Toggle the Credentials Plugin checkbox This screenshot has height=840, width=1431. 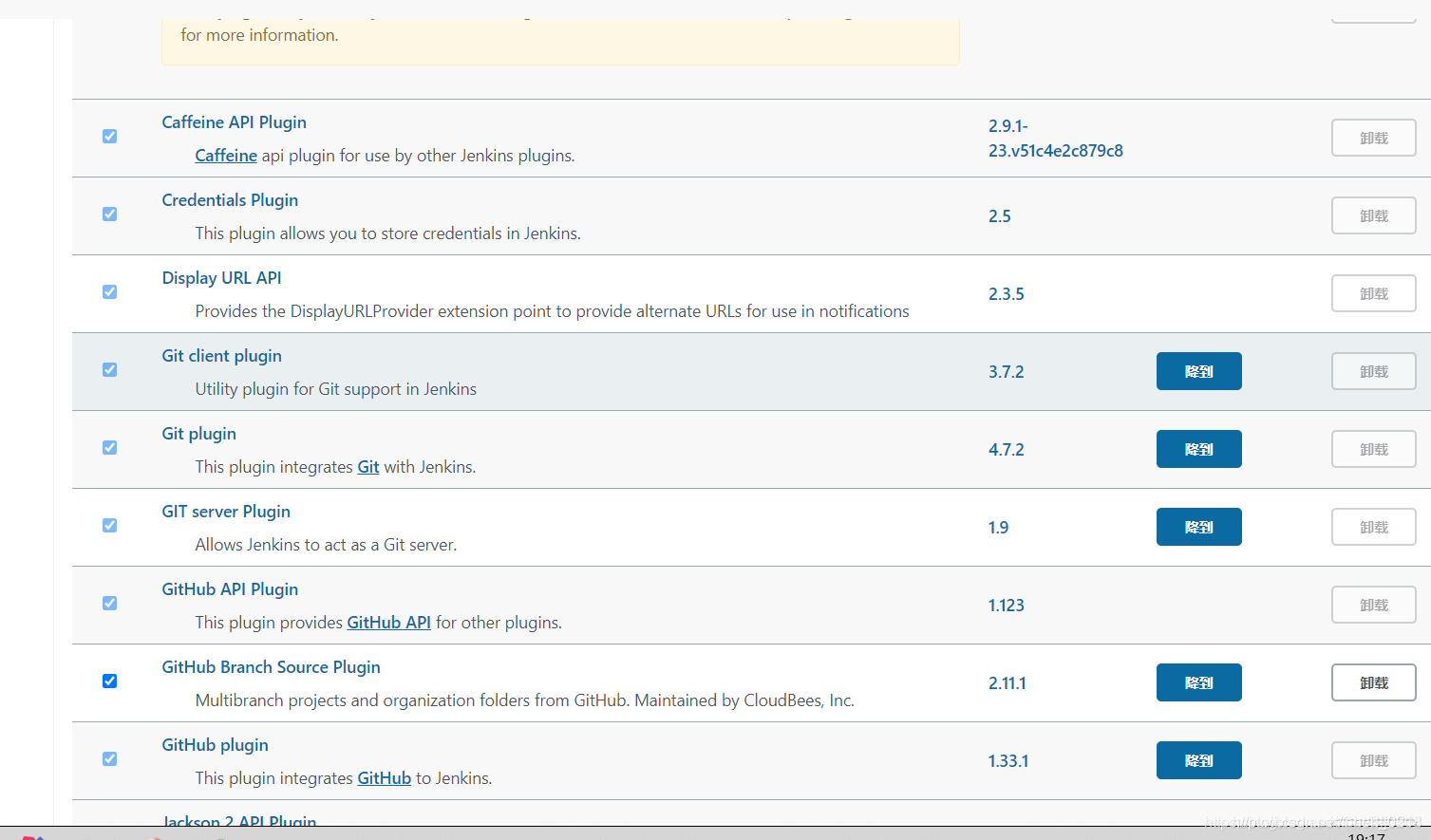(110, 215)
